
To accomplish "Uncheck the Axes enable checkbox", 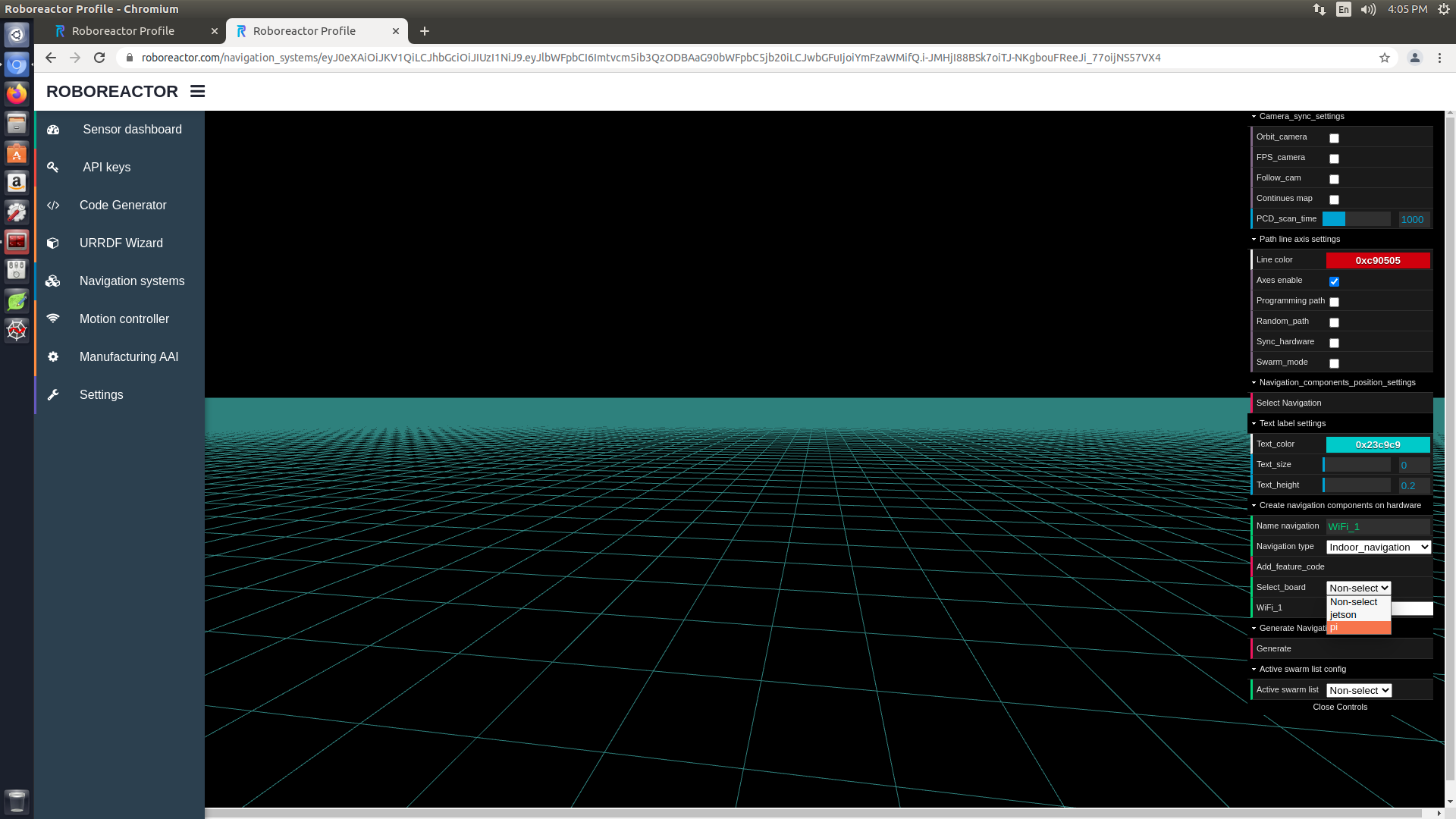I will 1334,281.
